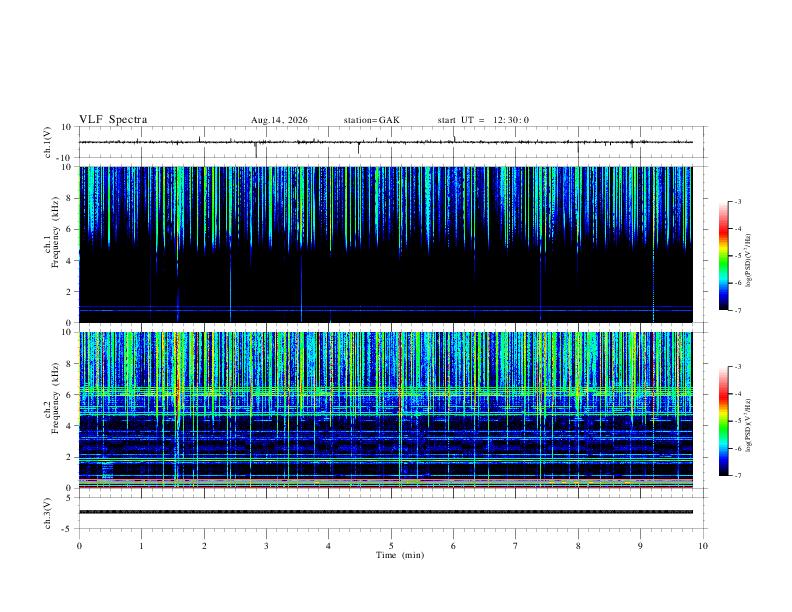Click the 'Time (min)' axis label

pos(400,555)
